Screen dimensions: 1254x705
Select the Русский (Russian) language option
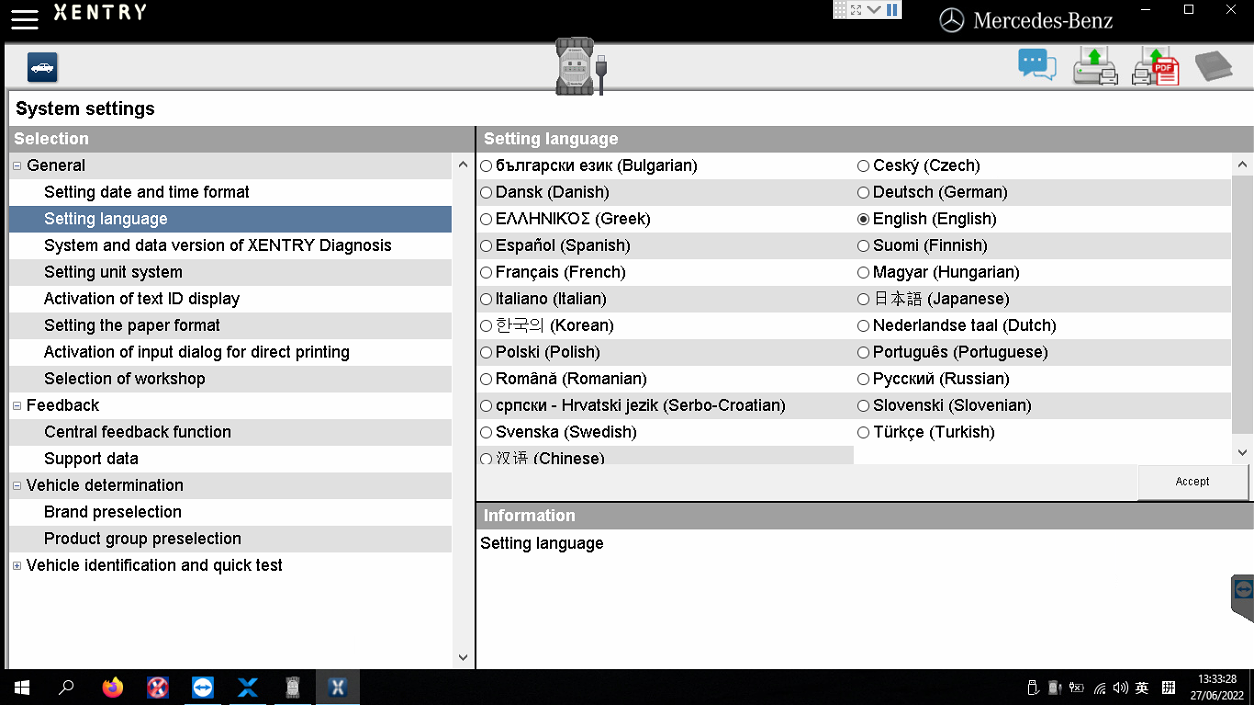point(863,380)
